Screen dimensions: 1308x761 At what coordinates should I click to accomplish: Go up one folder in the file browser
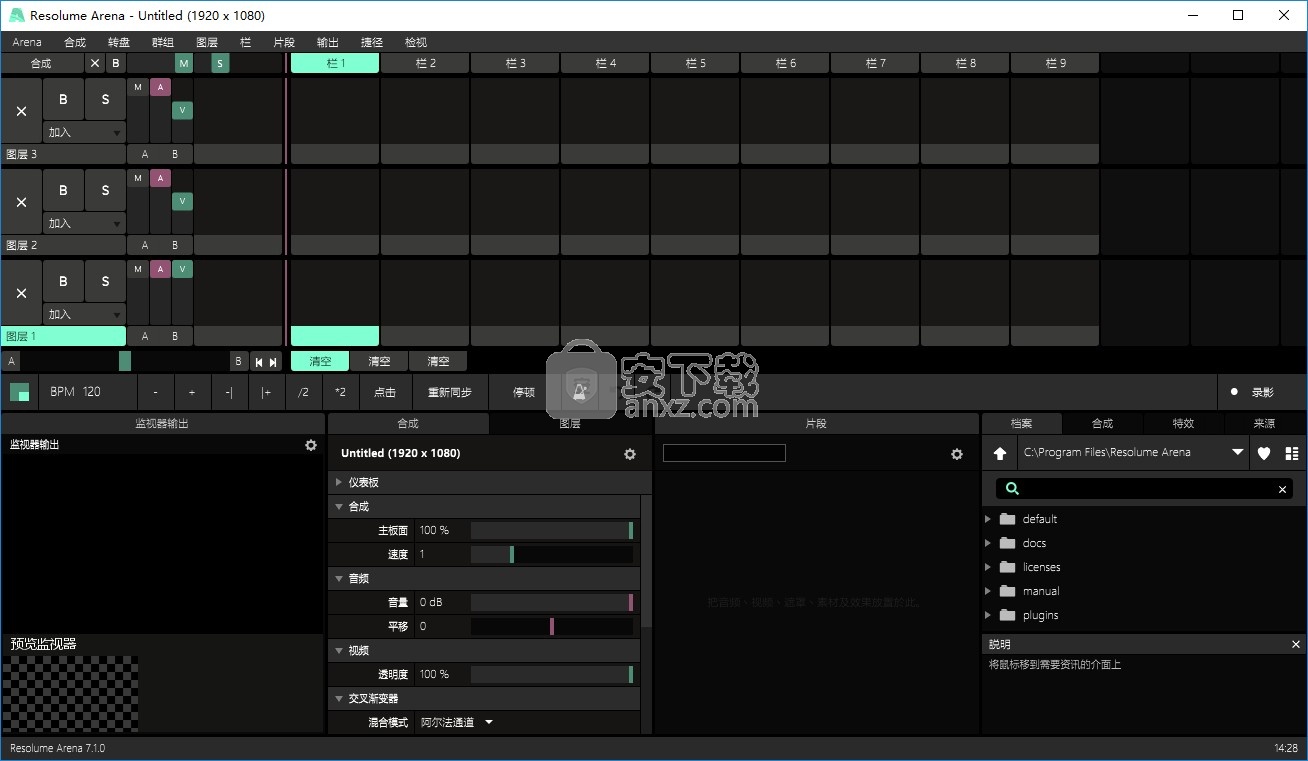coord(1000,453)
